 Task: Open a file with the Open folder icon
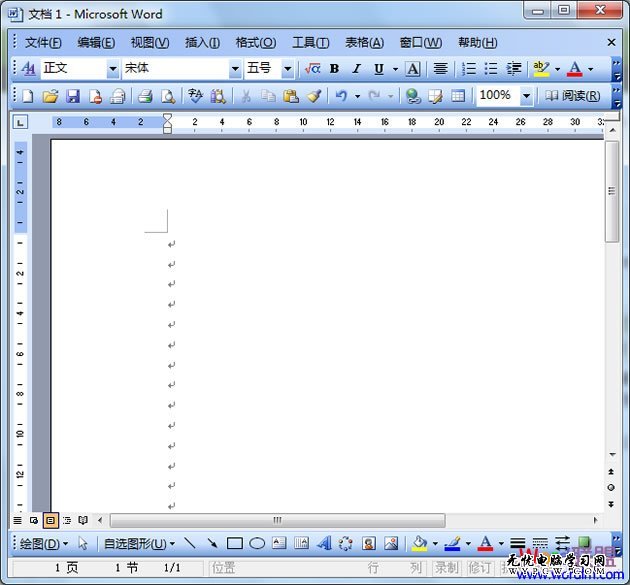50,96
